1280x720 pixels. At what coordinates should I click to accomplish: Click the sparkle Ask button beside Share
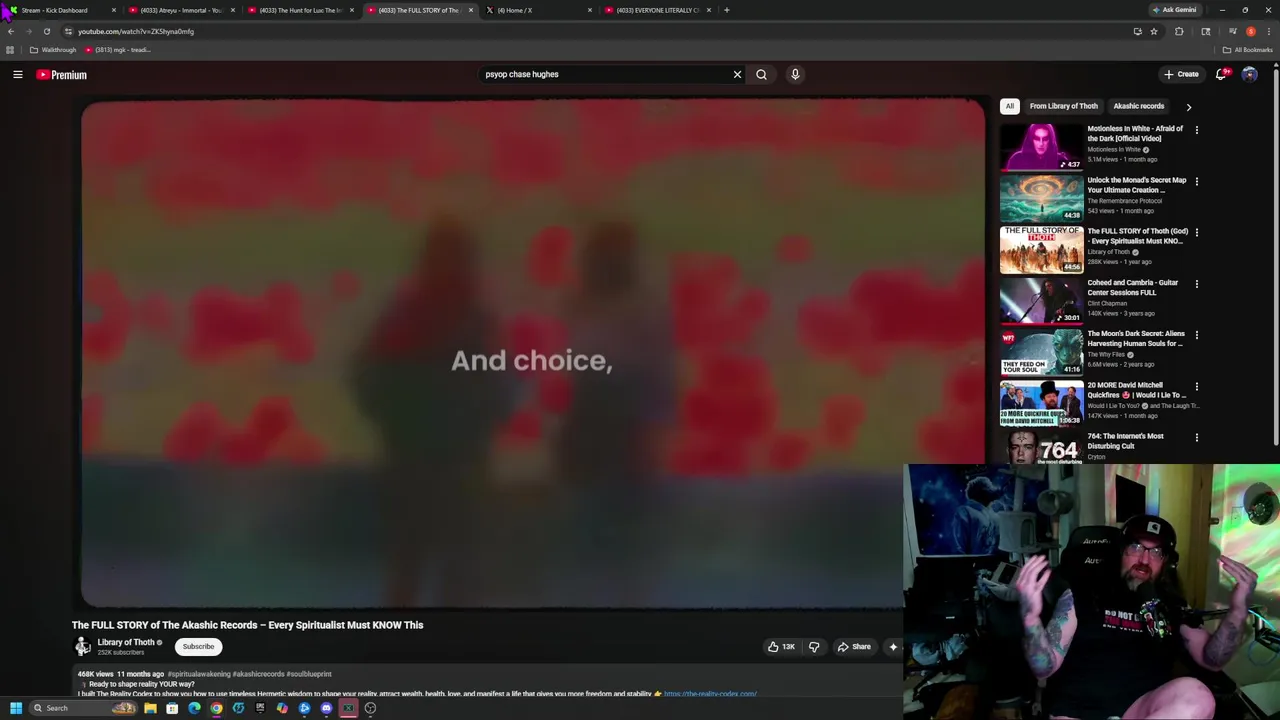tap(893, 647)
